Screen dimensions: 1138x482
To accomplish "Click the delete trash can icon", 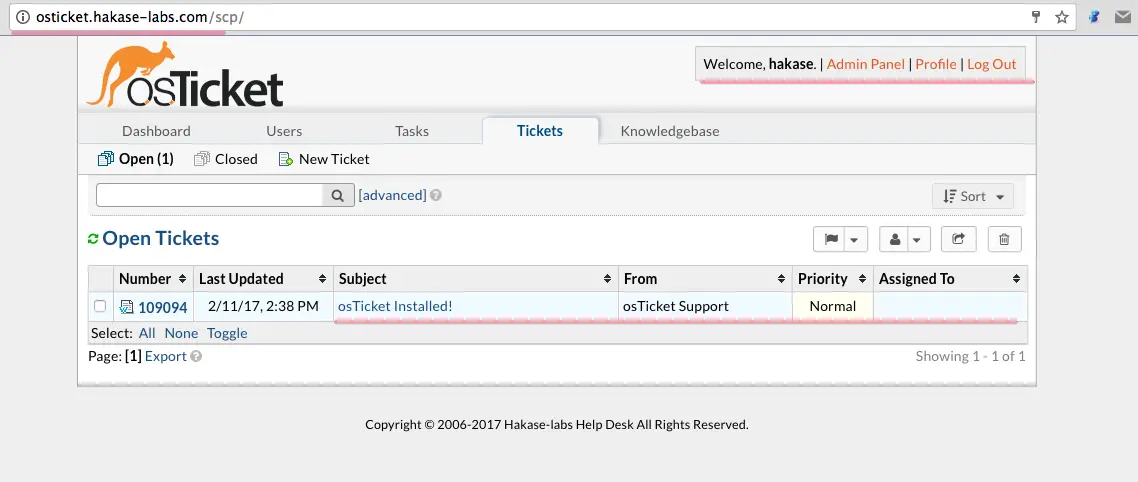I will (1004, 239).
